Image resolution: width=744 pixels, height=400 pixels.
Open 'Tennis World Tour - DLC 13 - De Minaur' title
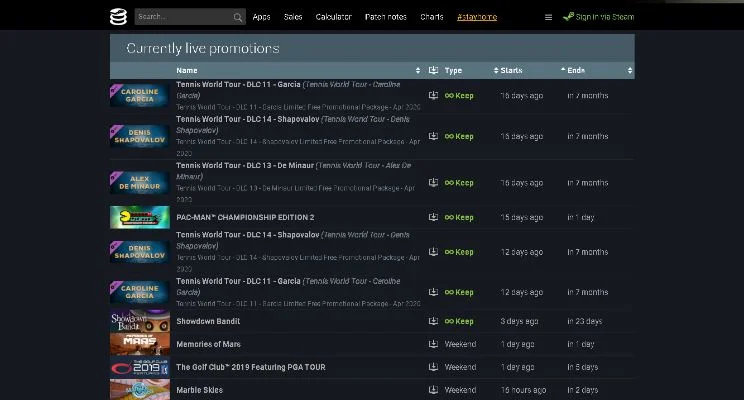(x=245, y=166)
